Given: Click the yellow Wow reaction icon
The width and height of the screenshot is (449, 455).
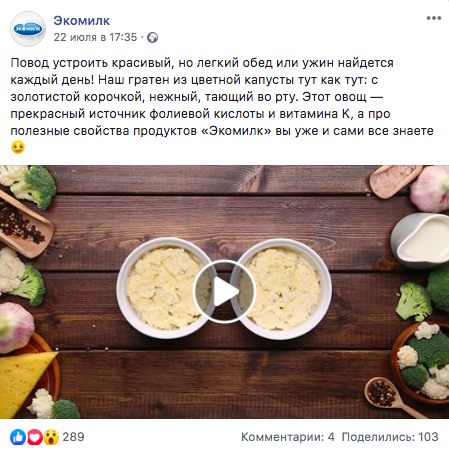Looking at the screenshot, I should coord(51,437).
